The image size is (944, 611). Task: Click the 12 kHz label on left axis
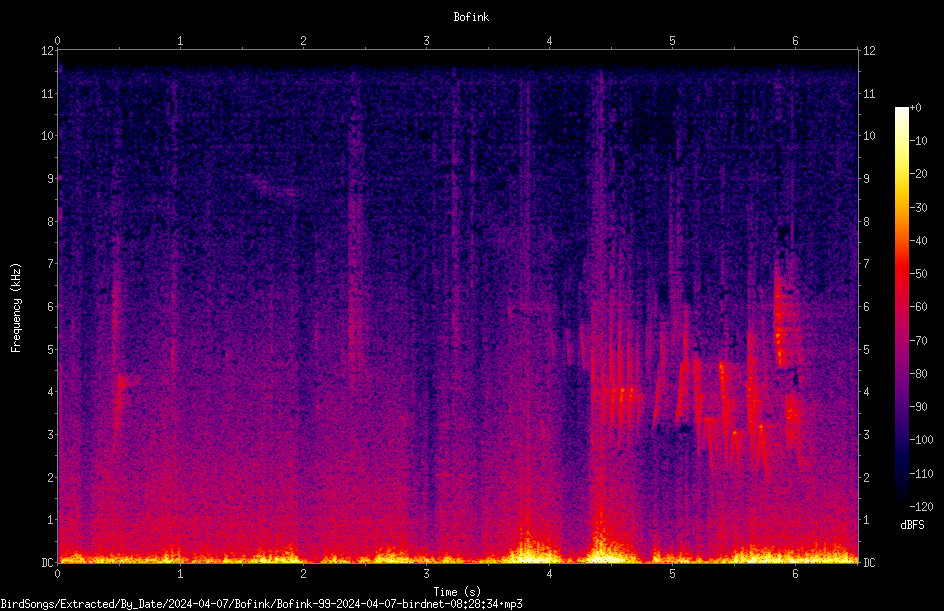tap(48, 51)
